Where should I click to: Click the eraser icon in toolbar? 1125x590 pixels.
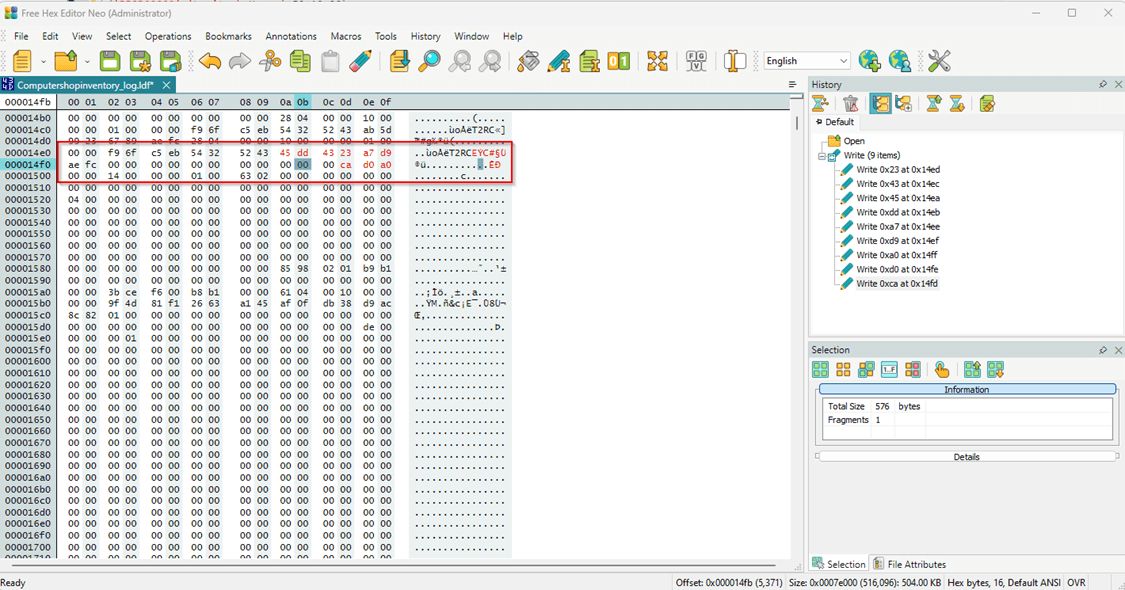pyautogui.click(x=361, y=61)
